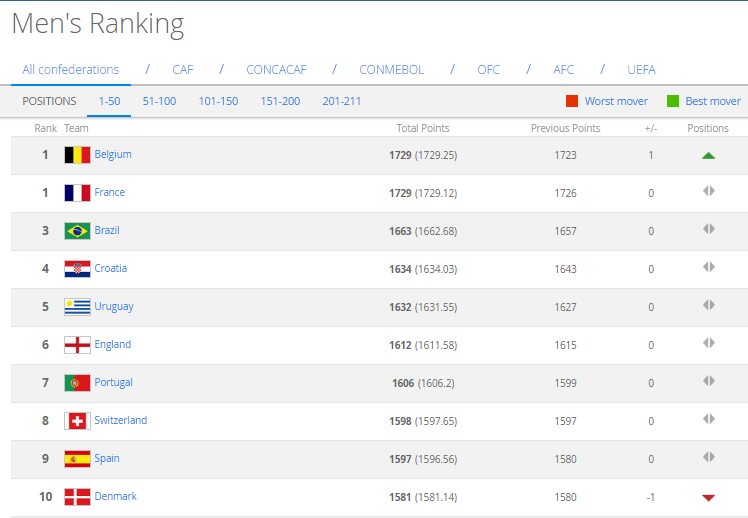Click the France flag icon
Viewport: 748px width, 518px height.
(77, 193)
